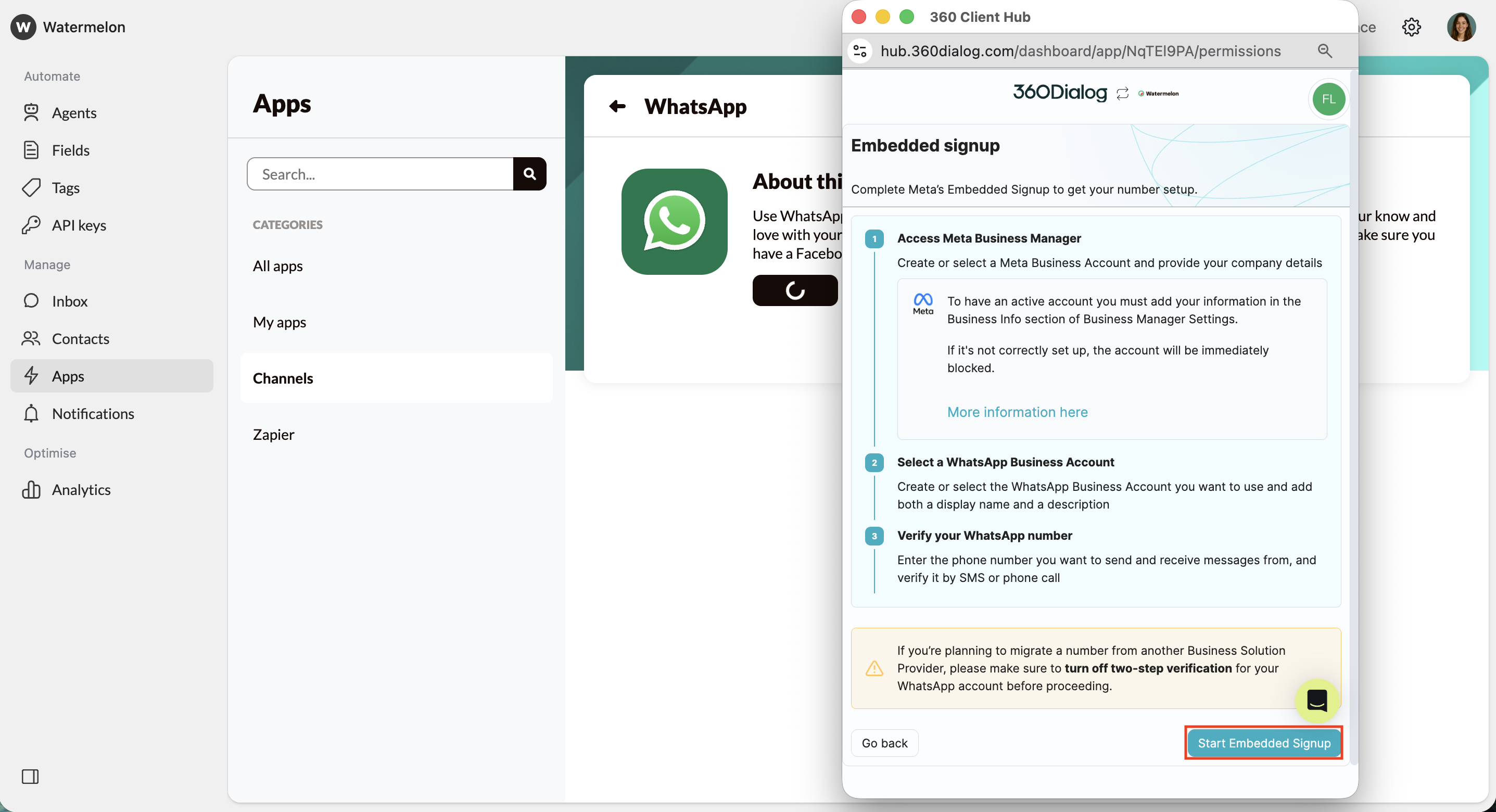Open the API keys section
The width and height of the screenshot is (1496, 812).
(x=79, y=225)
